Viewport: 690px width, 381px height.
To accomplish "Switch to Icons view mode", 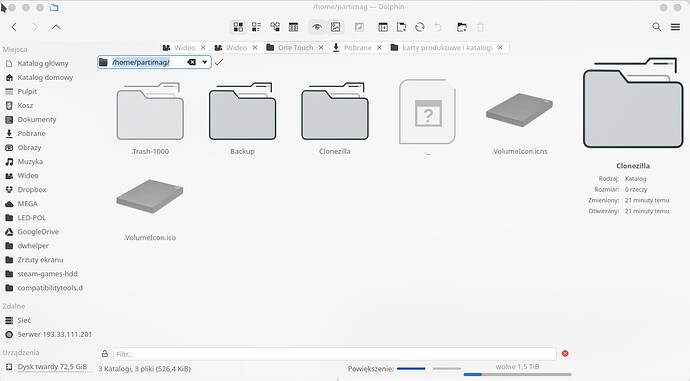I will (x=238, y=27).
